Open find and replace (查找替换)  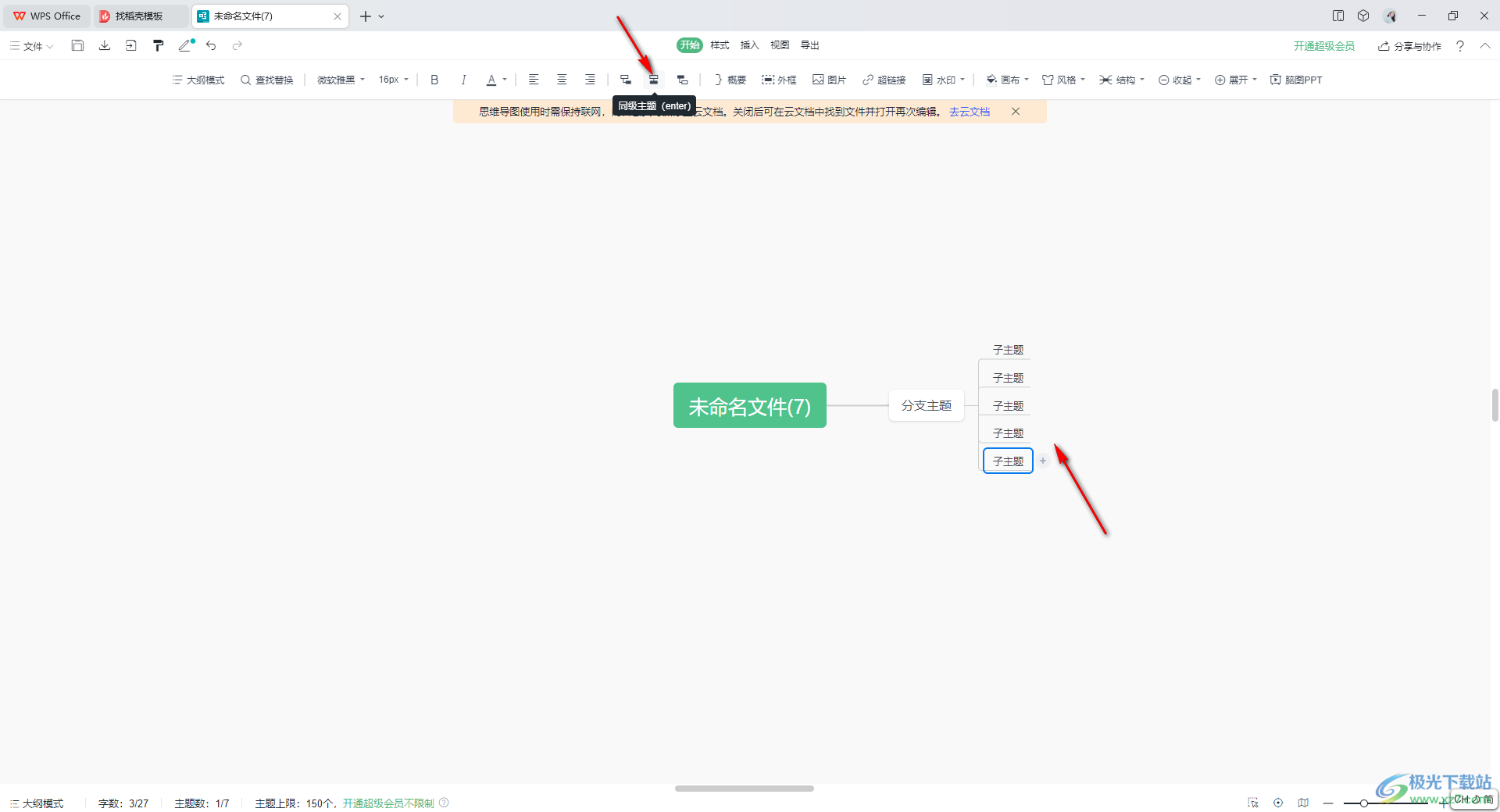click(267, 80)
